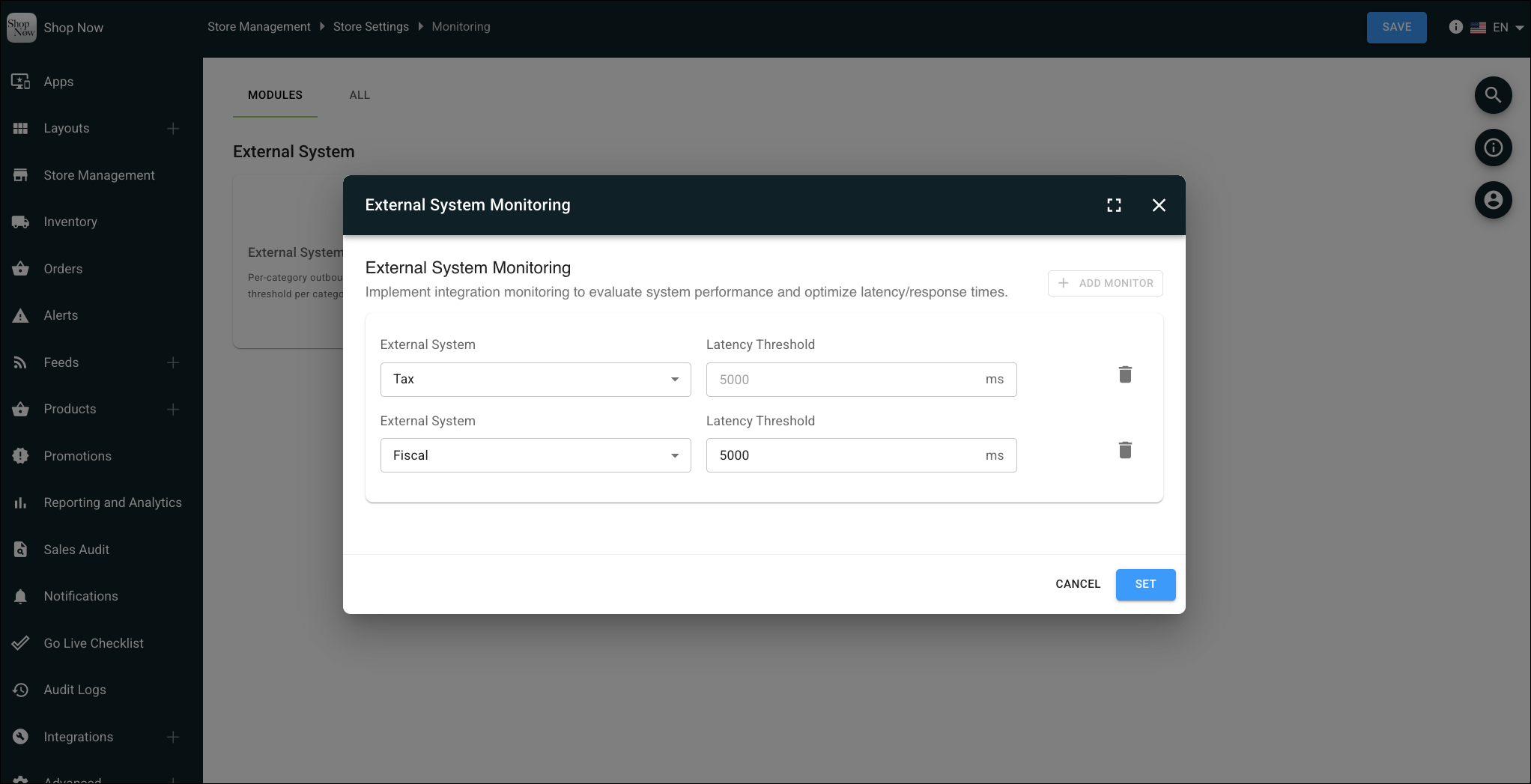1531x784 pixels.
Task: Expand the Integrations submenu plus
Action: 173,737
